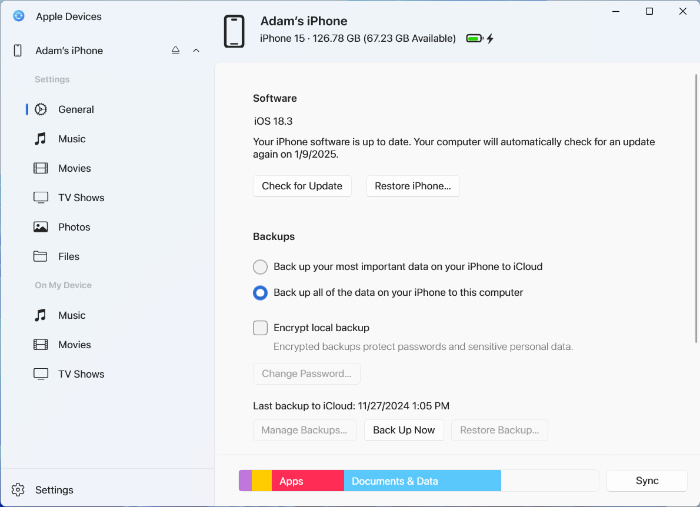The height and width of the screenshot is (507, 700).
Task: Click the Movies film icon under Settings
Action: (x=41, y=168)
